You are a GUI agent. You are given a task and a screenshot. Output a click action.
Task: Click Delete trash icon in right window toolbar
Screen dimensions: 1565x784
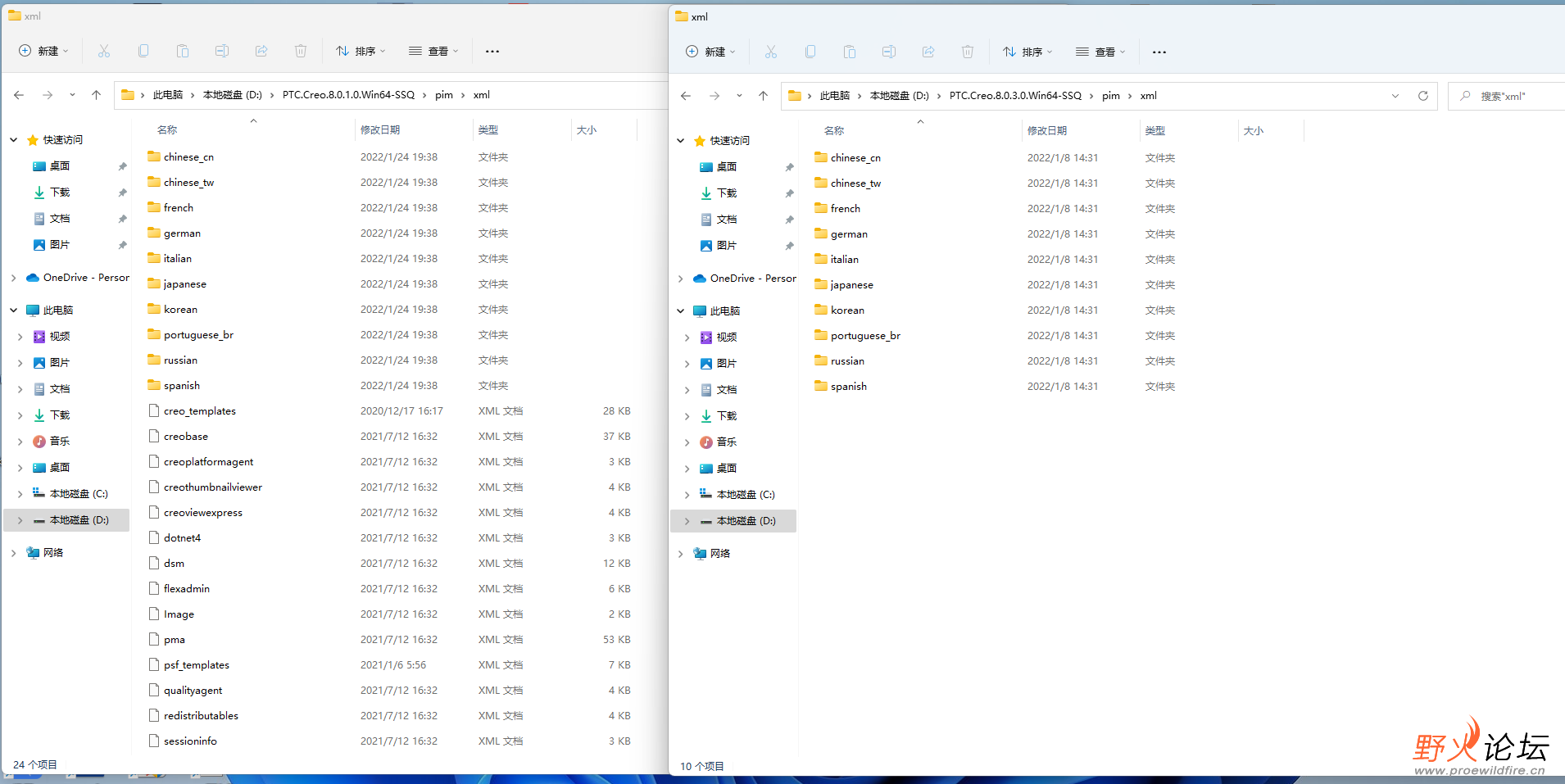(x=968, y=52)
